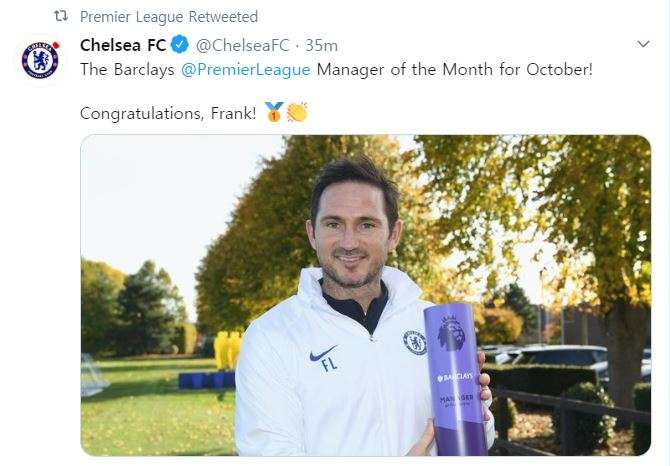Image resolution: width=670 pixels, height=466 pixels.
Task: Click the retweet arrows icon above the tweet
Action: click(60, 17)
